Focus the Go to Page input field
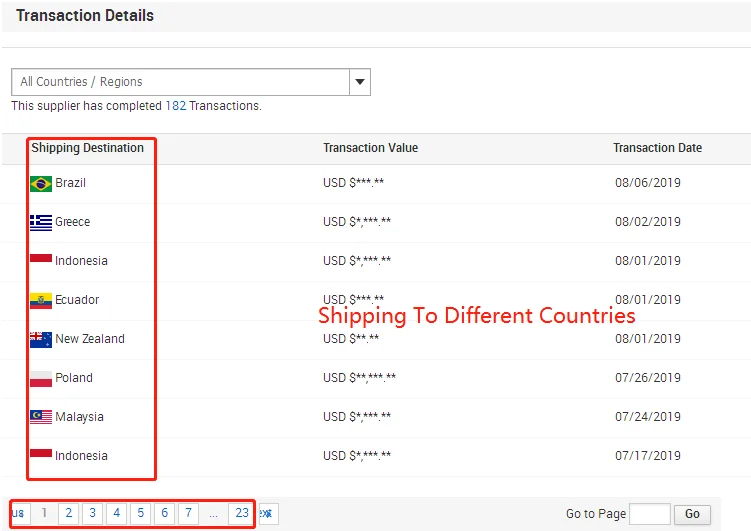Image resolution: width=751 pixels, height=531 pixels. (x=650, y=514)
